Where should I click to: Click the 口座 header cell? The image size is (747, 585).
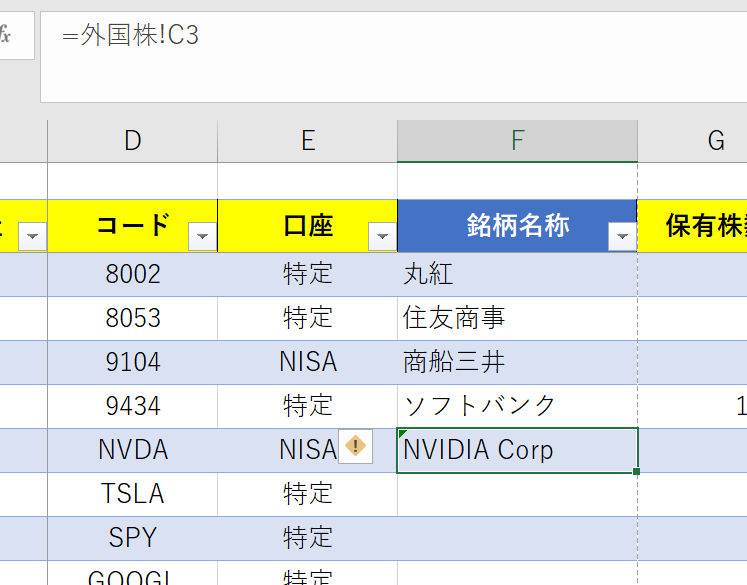(x=308, y=226)
